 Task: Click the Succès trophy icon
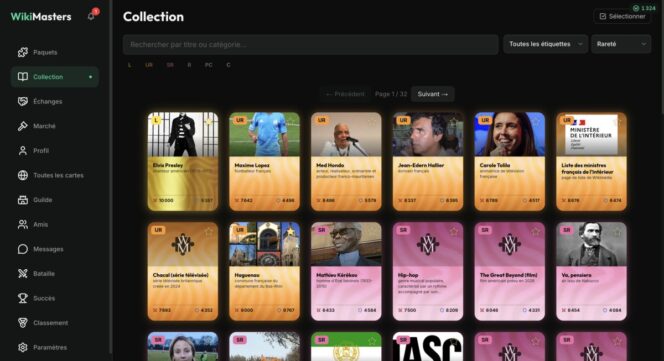pyautogui.click(x=23, y=298)
